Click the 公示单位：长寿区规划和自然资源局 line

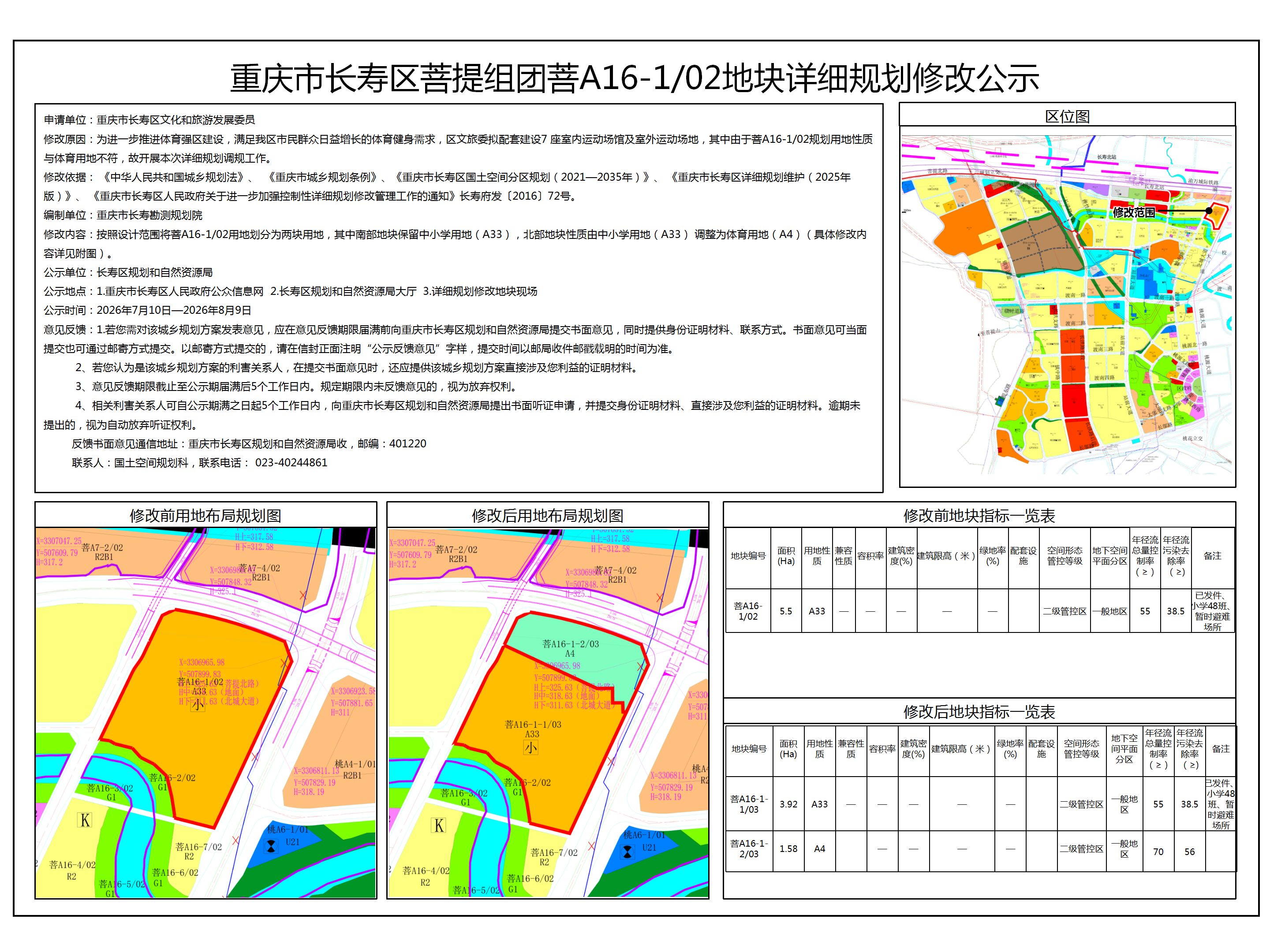[x=128, y=272]
